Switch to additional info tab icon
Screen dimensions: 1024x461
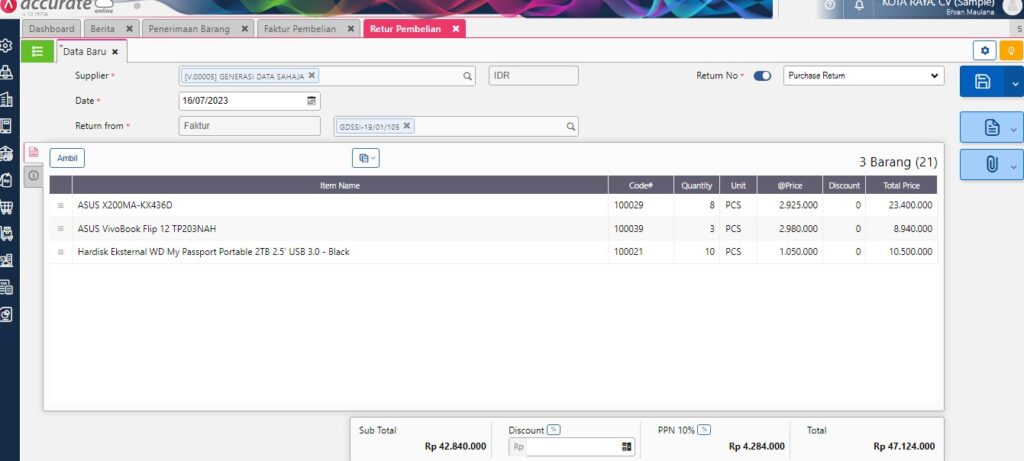[33, 176]
